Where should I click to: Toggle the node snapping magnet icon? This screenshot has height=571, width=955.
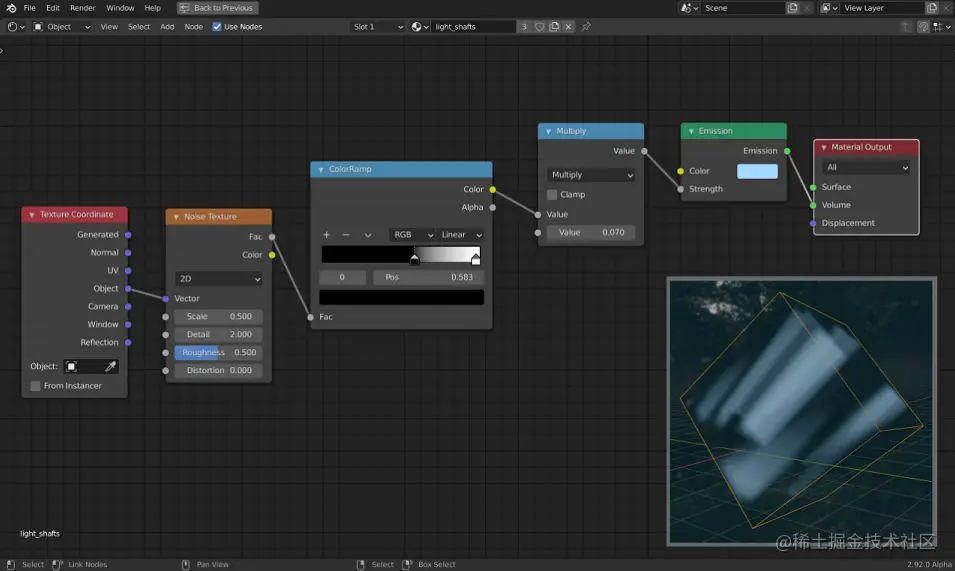tap(923, 27)
